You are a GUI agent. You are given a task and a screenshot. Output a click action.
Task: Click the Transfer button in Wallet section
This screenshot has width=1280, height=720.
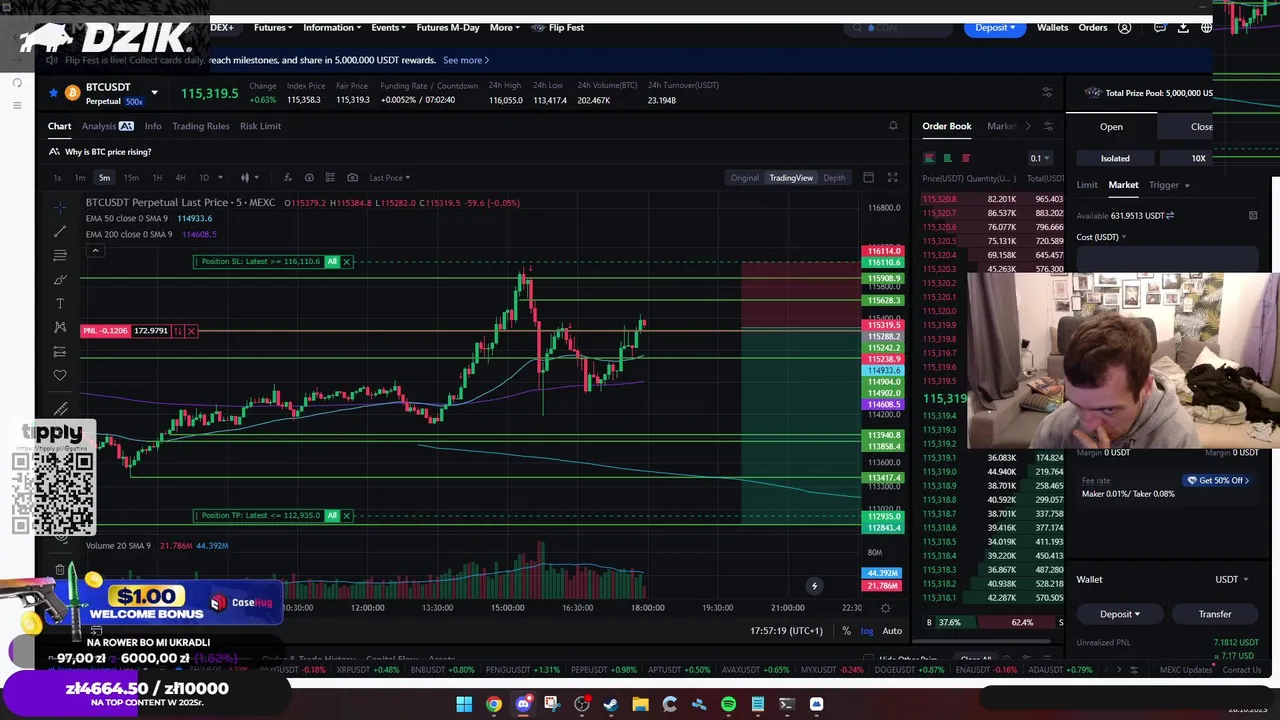click(1215, 614)
